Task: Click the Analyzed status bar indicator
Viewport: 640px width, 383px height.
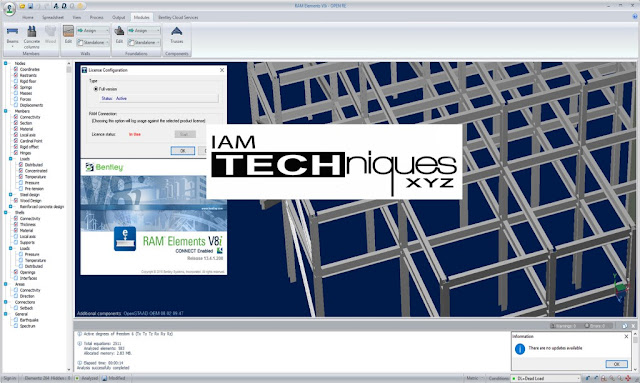Action: tap(87, 379)
